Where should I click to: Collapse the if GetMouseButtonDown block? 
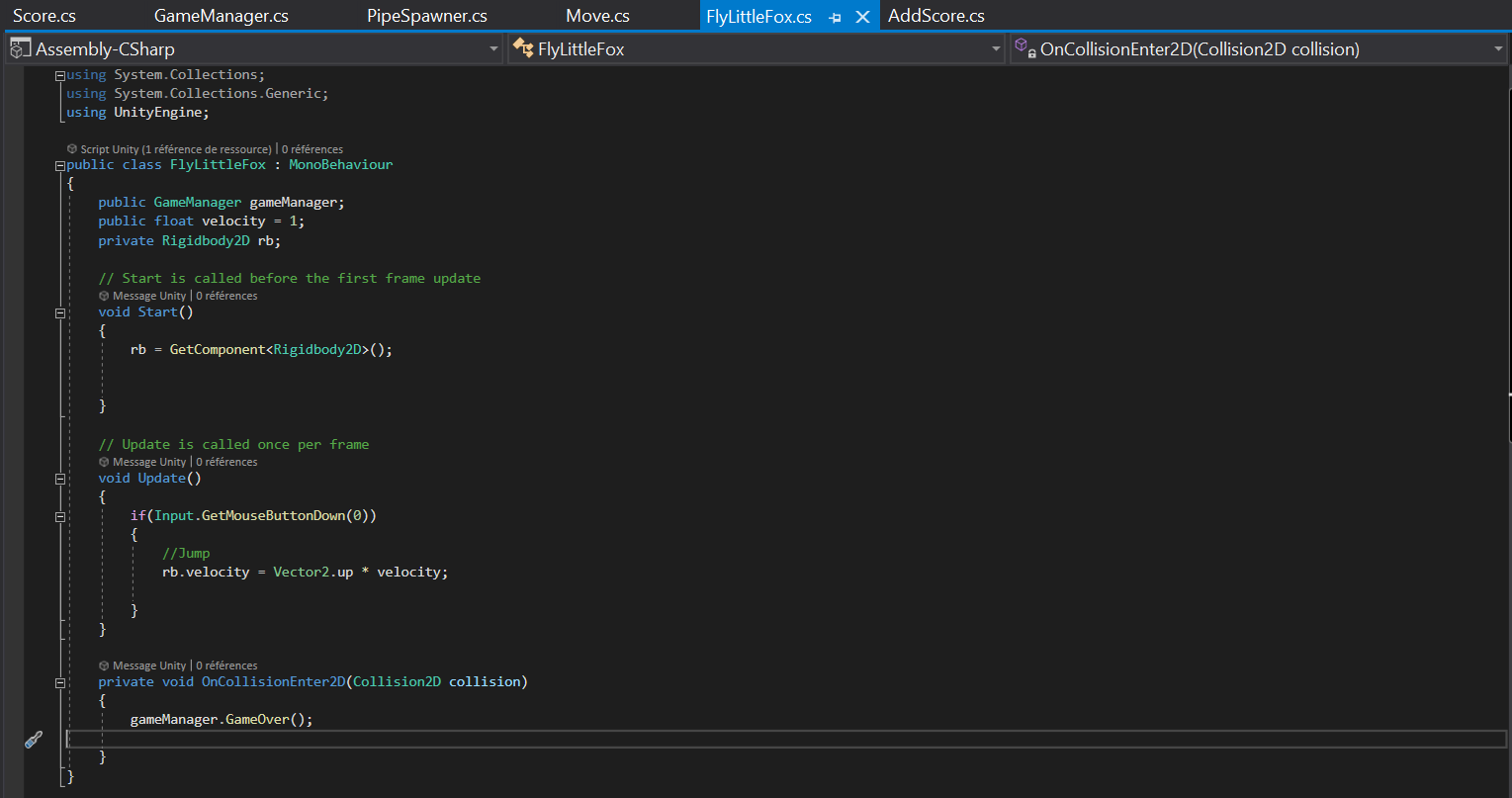point(60,516)
